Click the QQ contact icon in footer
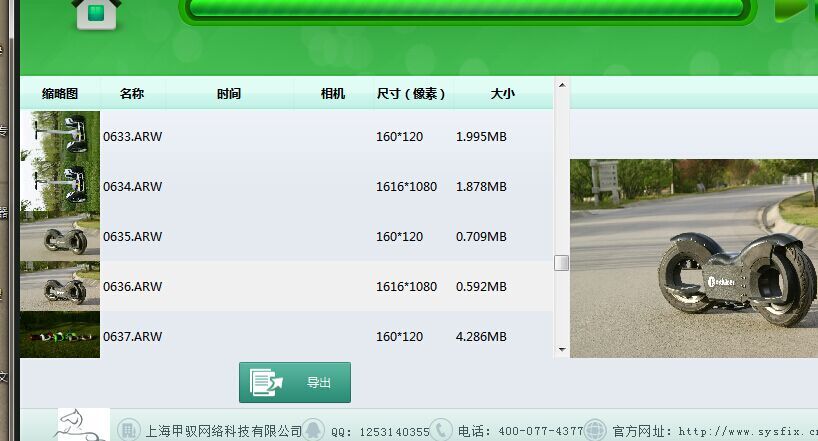818x441 pixels. [313, 430]
